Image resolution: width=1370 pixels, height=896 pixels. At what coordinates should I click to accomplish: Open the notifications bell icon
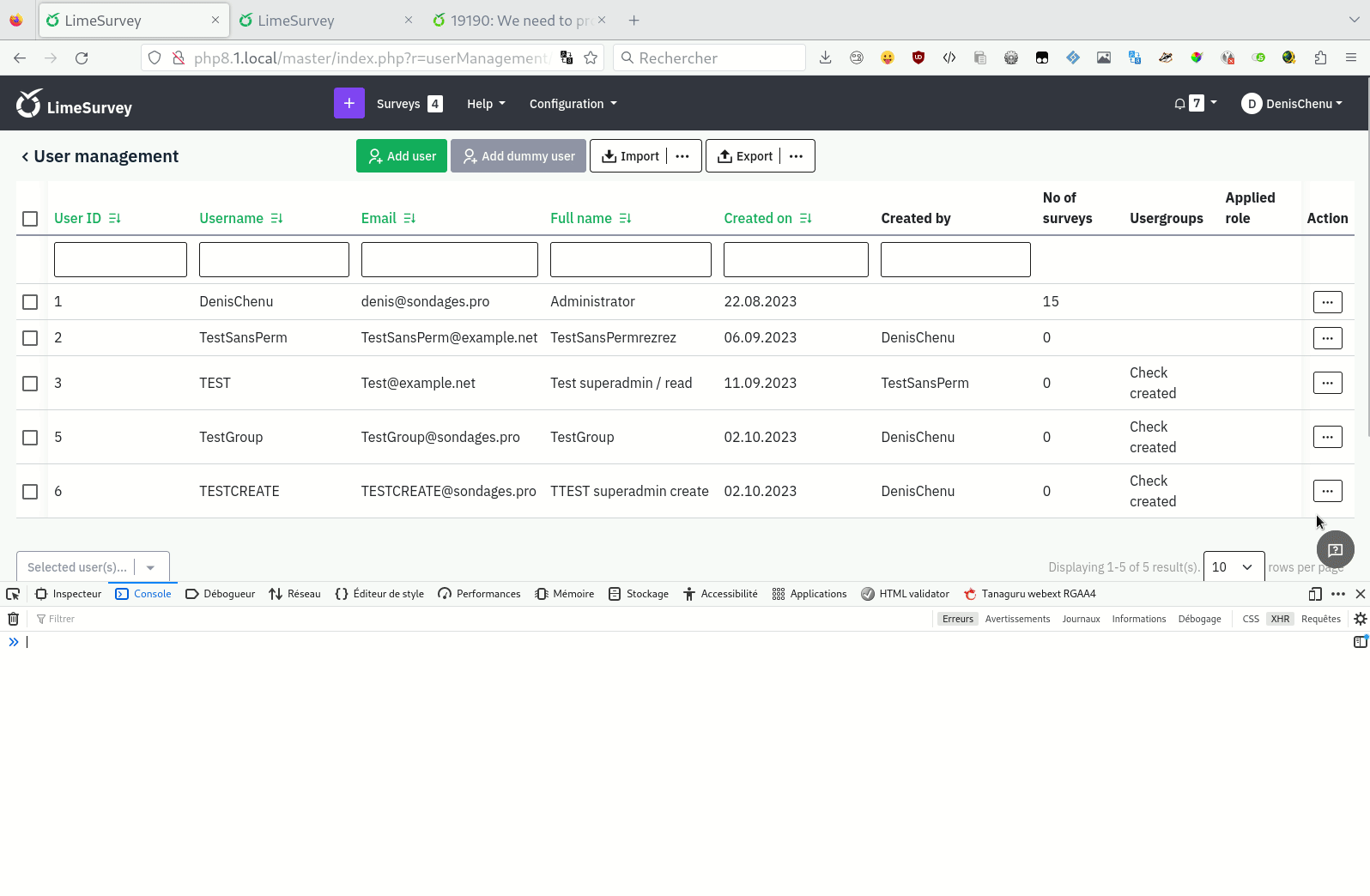1180,104
